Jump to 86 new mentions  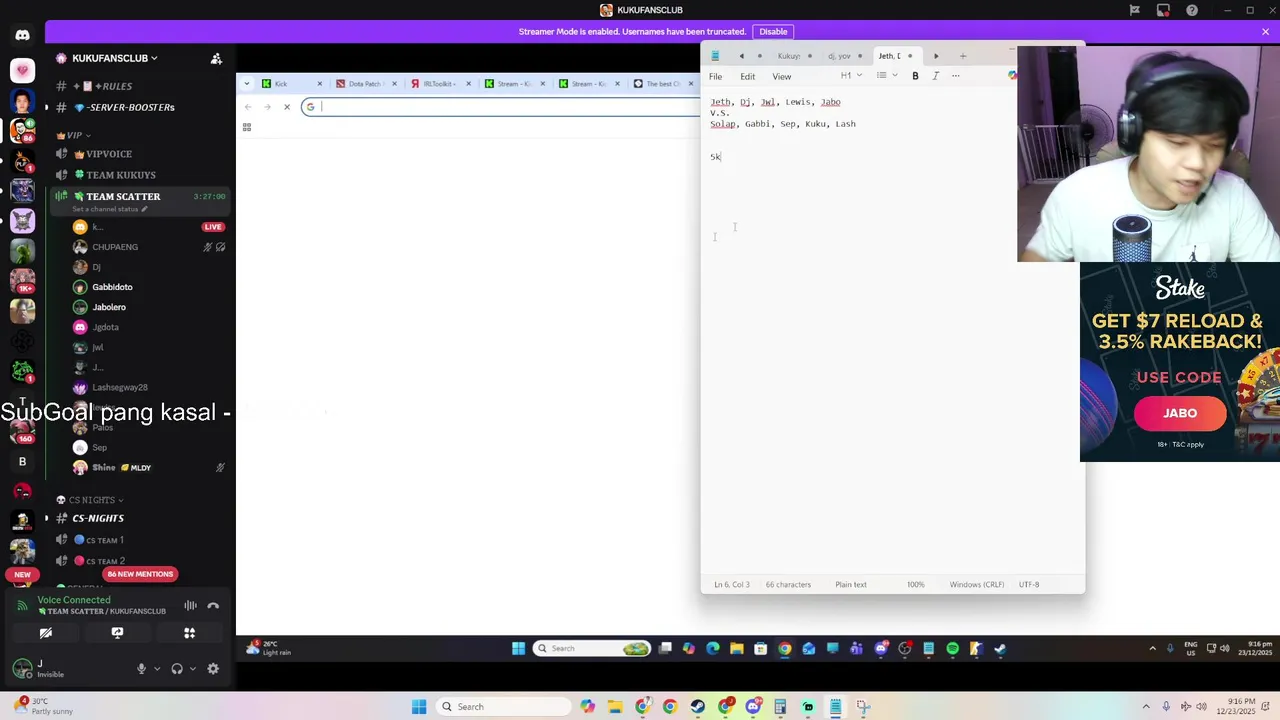140,574
